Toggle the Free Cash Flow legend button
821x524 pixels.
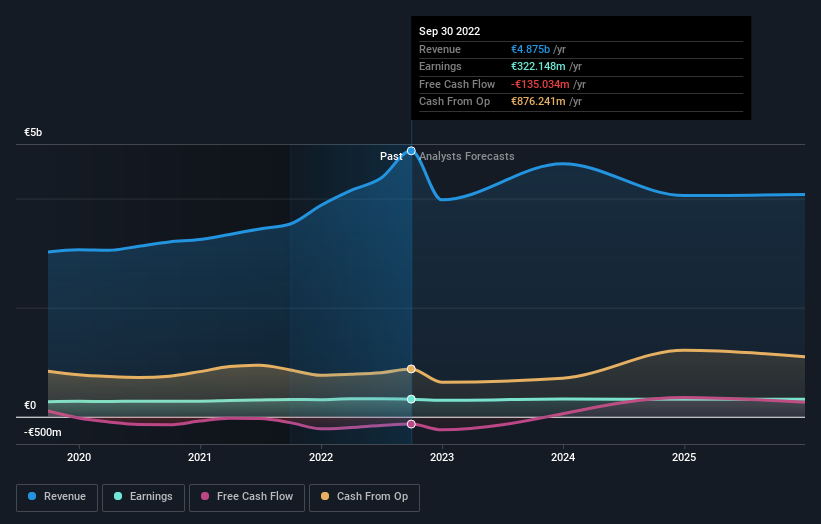(x=247, y=497)
